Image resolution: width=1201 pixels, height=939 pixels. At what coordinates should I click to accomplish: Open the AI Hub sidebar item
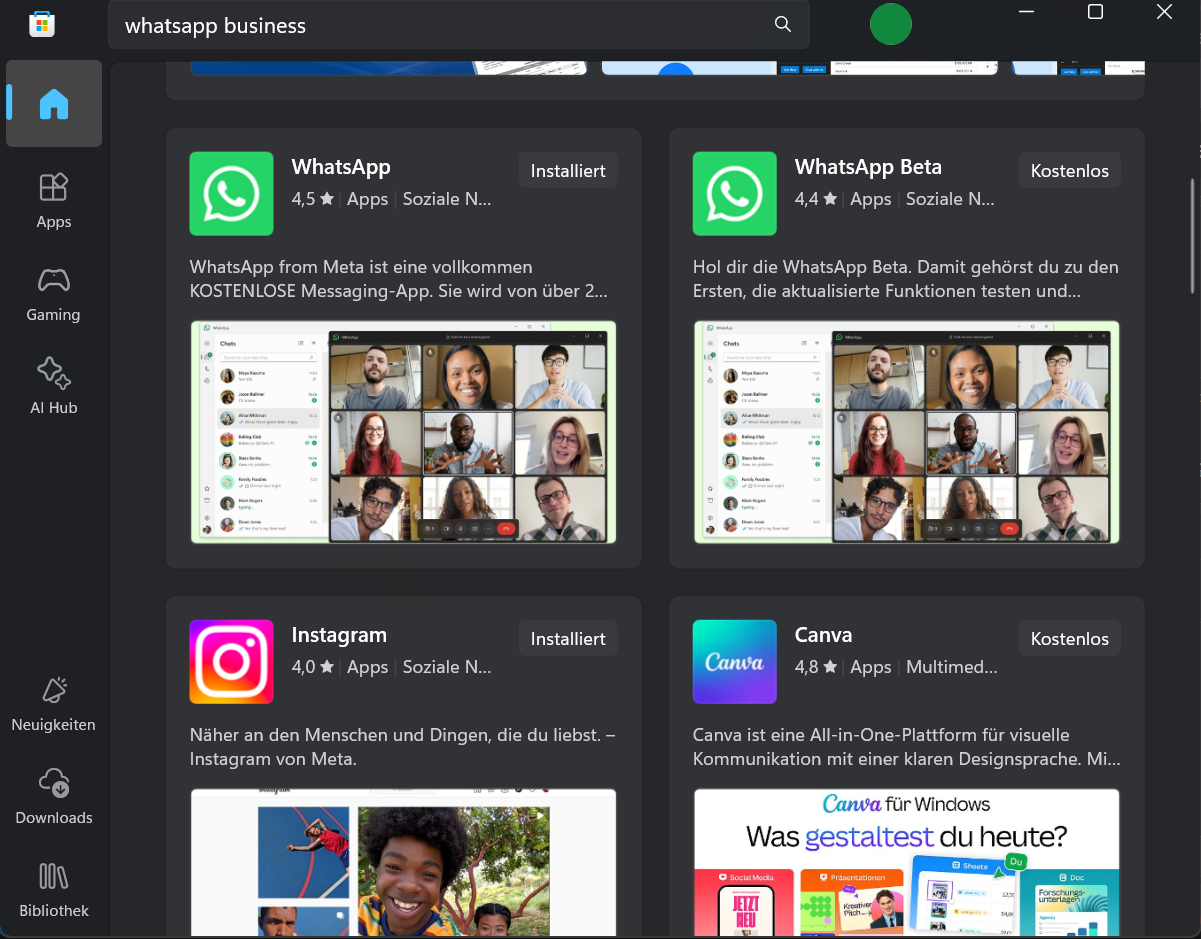(54, 387)
